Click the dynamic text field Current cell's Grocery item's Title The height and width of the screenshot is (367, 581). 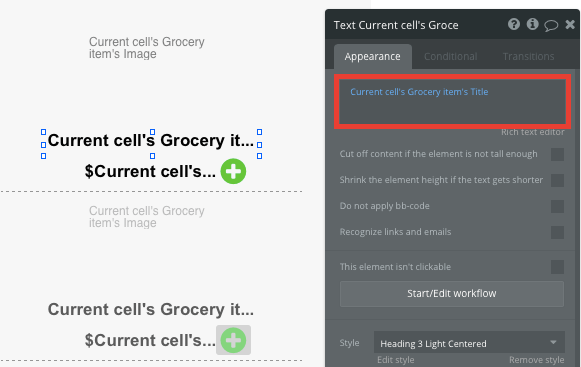click(452, 102)
